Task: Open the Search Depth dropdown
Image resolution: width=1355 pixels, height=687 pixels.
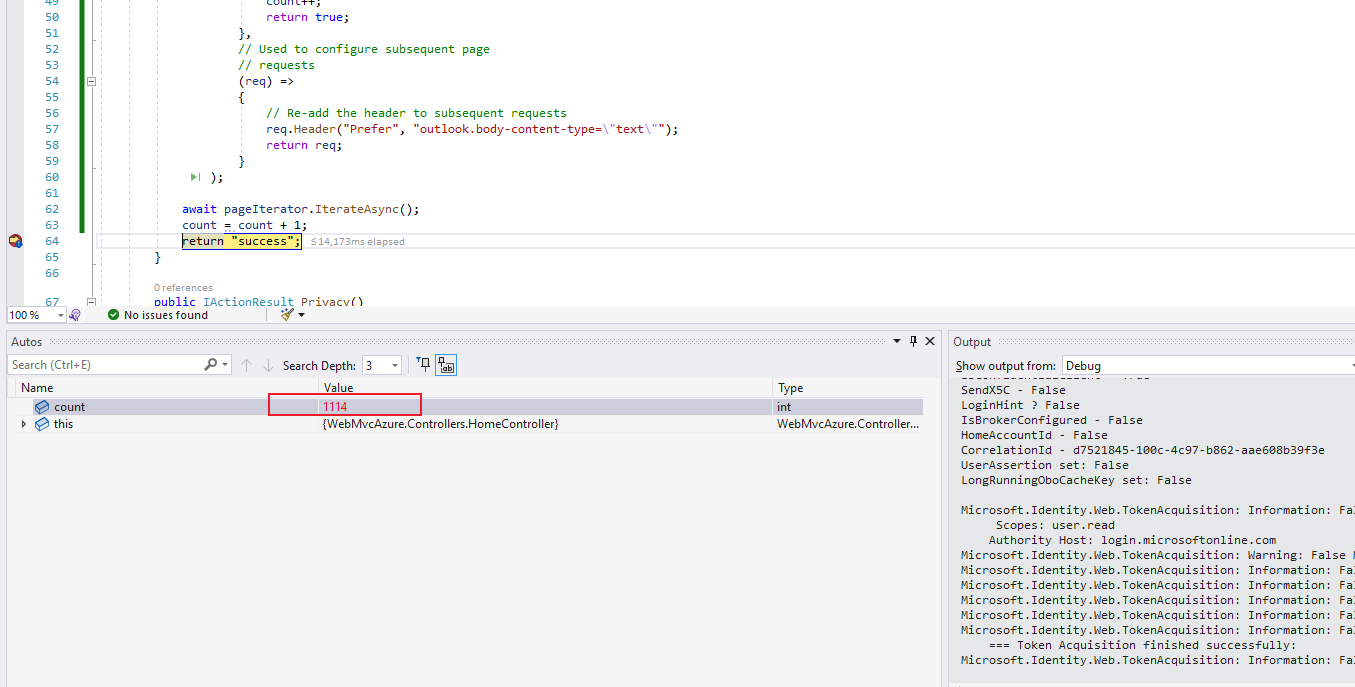Action: pyautogui.click(x=394, y=366)
